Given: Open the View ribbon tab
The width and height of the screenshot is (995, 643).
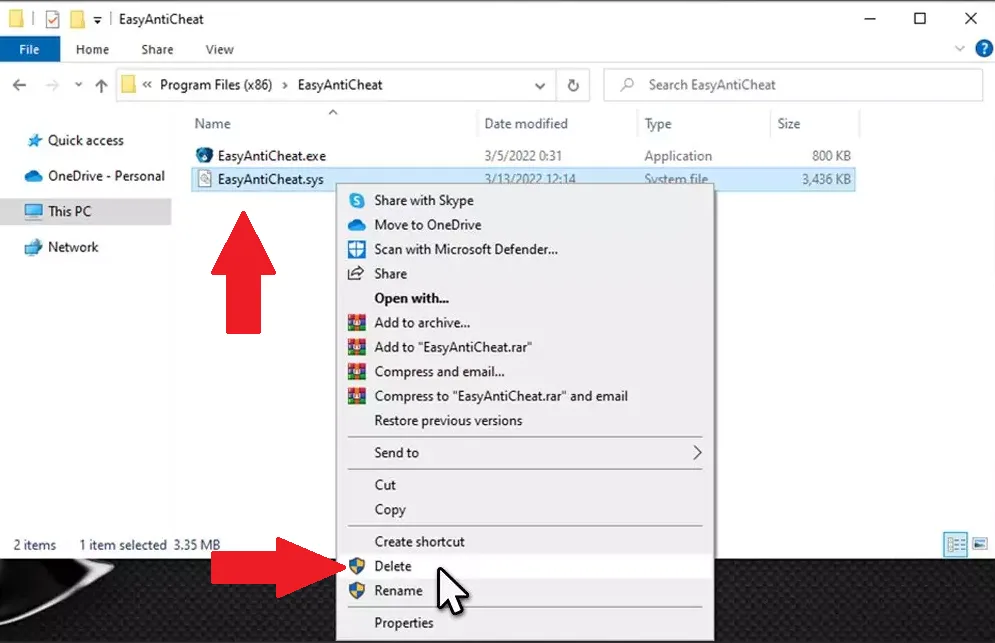Looking at the screenshot, I should pos(219,49).
